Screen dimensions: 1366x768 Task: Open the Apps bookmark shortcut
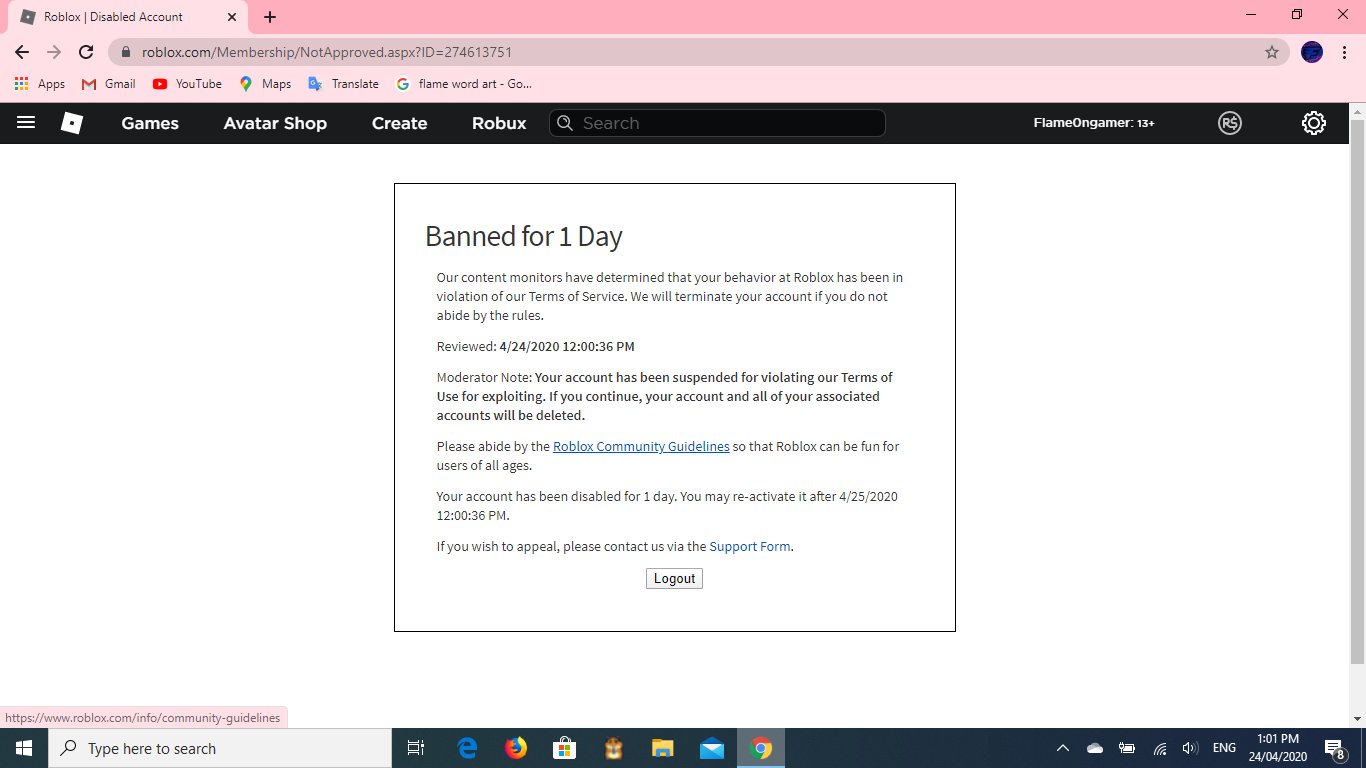tap(40, 84)
